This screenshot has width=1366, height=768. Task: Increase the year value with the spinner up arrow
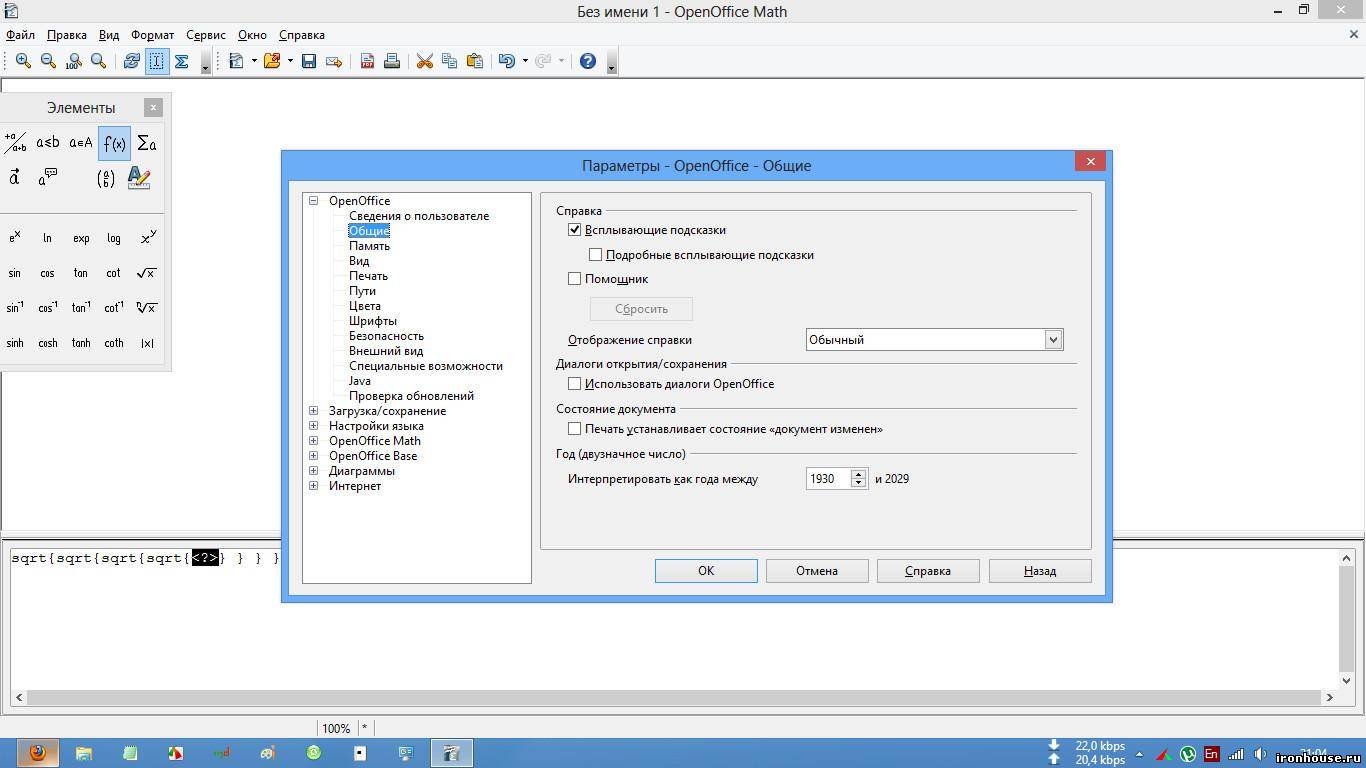(x=858, y=474)
